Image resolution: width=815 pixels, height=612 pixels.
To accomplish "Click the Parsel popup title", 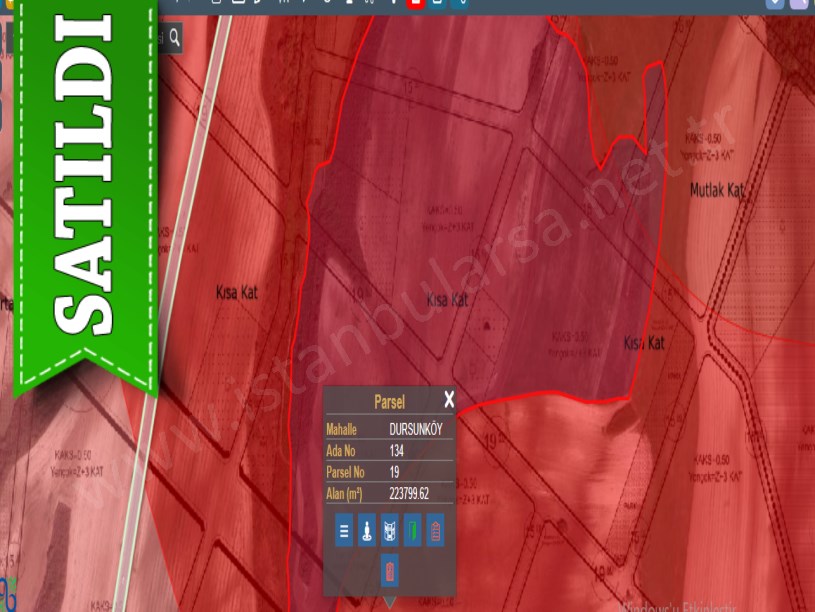I will coord(389,402).
